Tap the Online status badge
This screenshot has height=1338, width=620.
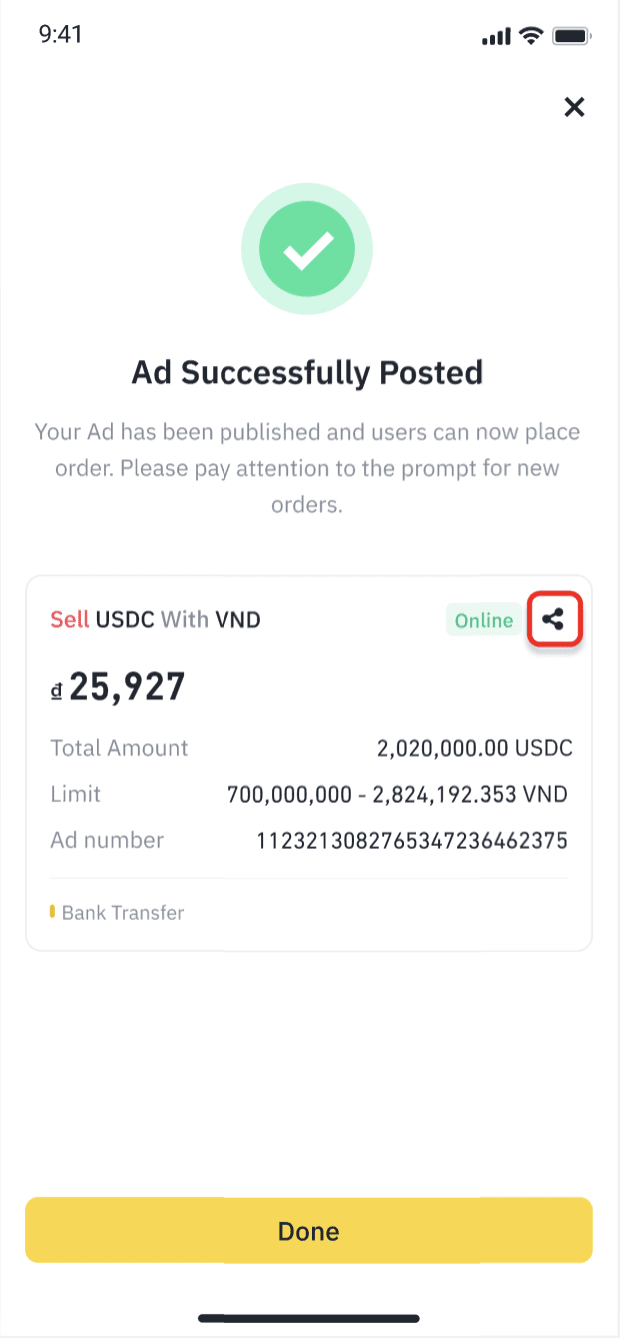[x=483, y=620]
